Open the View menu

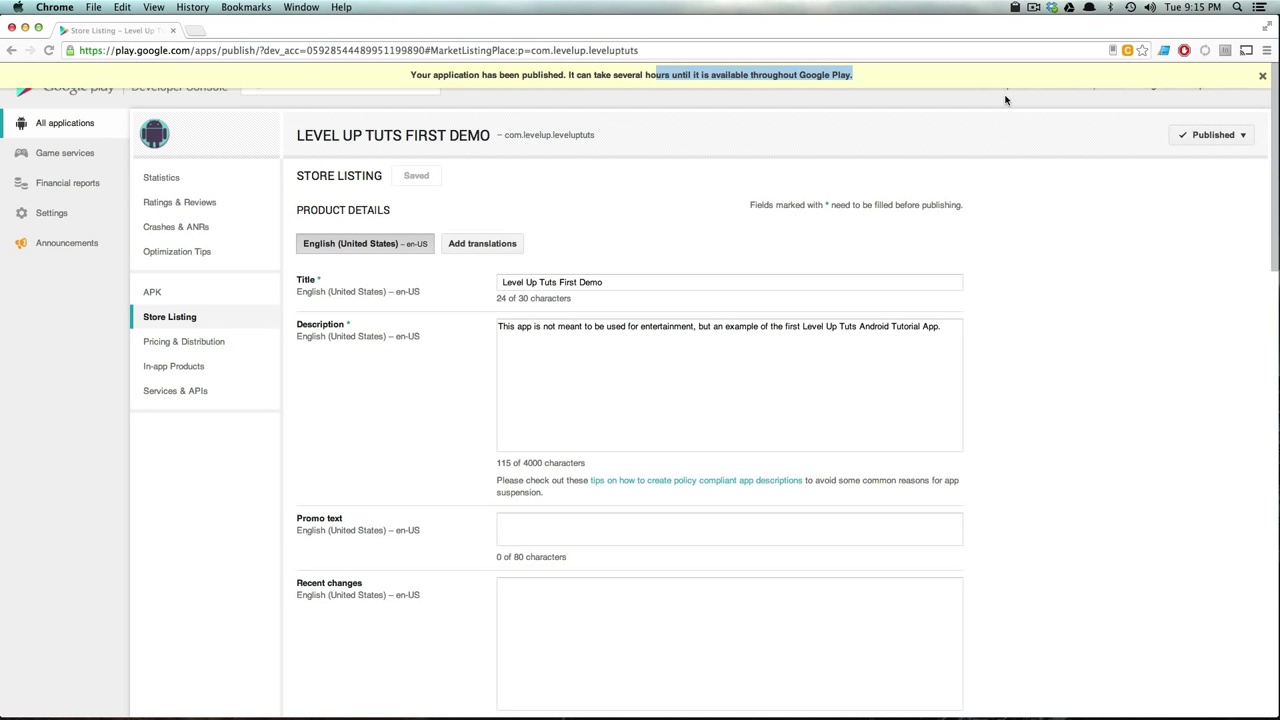pos(153,7)
